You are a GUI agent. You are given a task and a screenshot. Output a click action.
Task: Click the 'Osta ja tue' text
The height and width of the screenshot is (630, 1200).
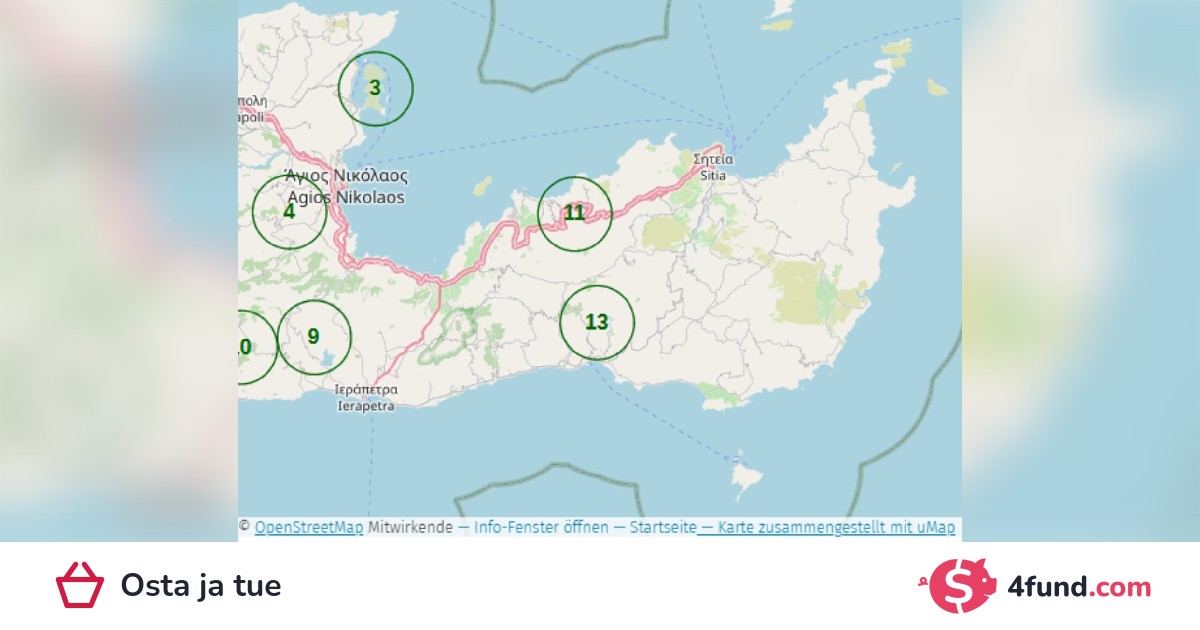click(x=201, y=586)
